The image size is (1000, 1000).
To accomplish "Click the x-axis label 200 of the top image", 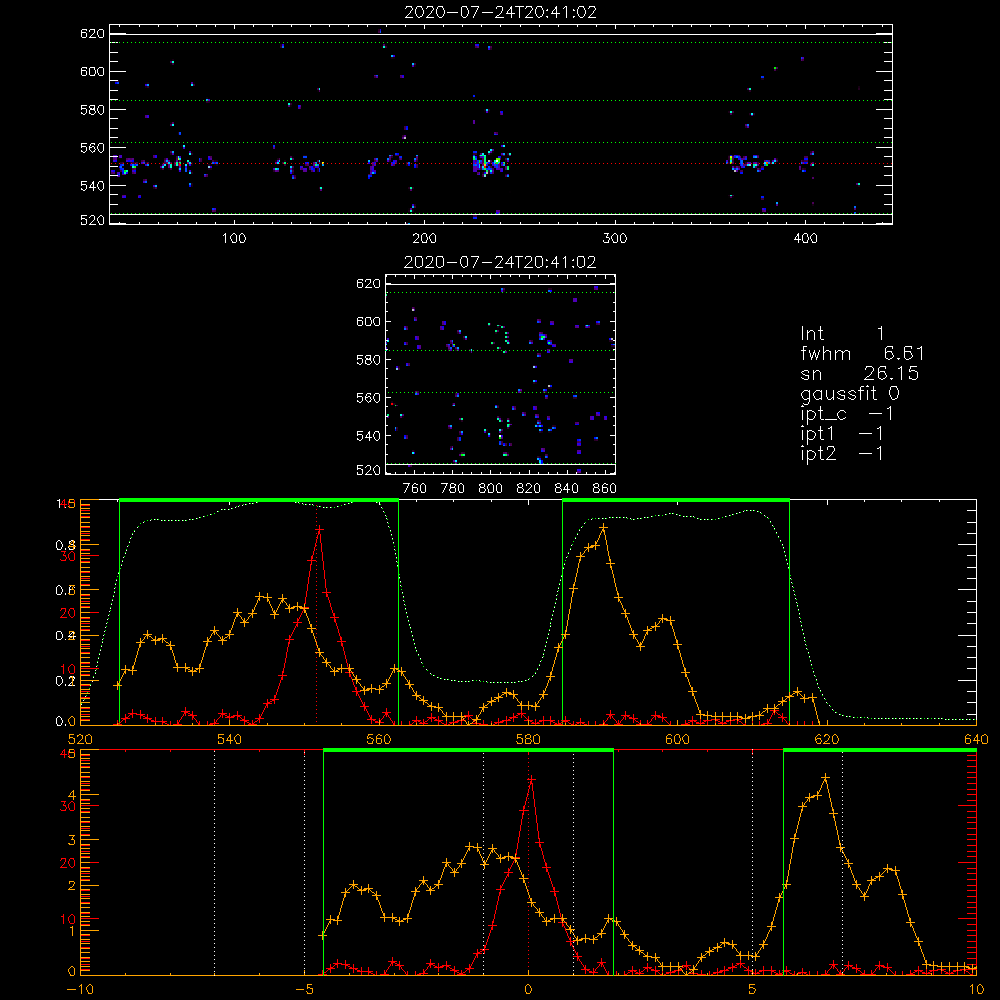I will (x=424, y=239).
